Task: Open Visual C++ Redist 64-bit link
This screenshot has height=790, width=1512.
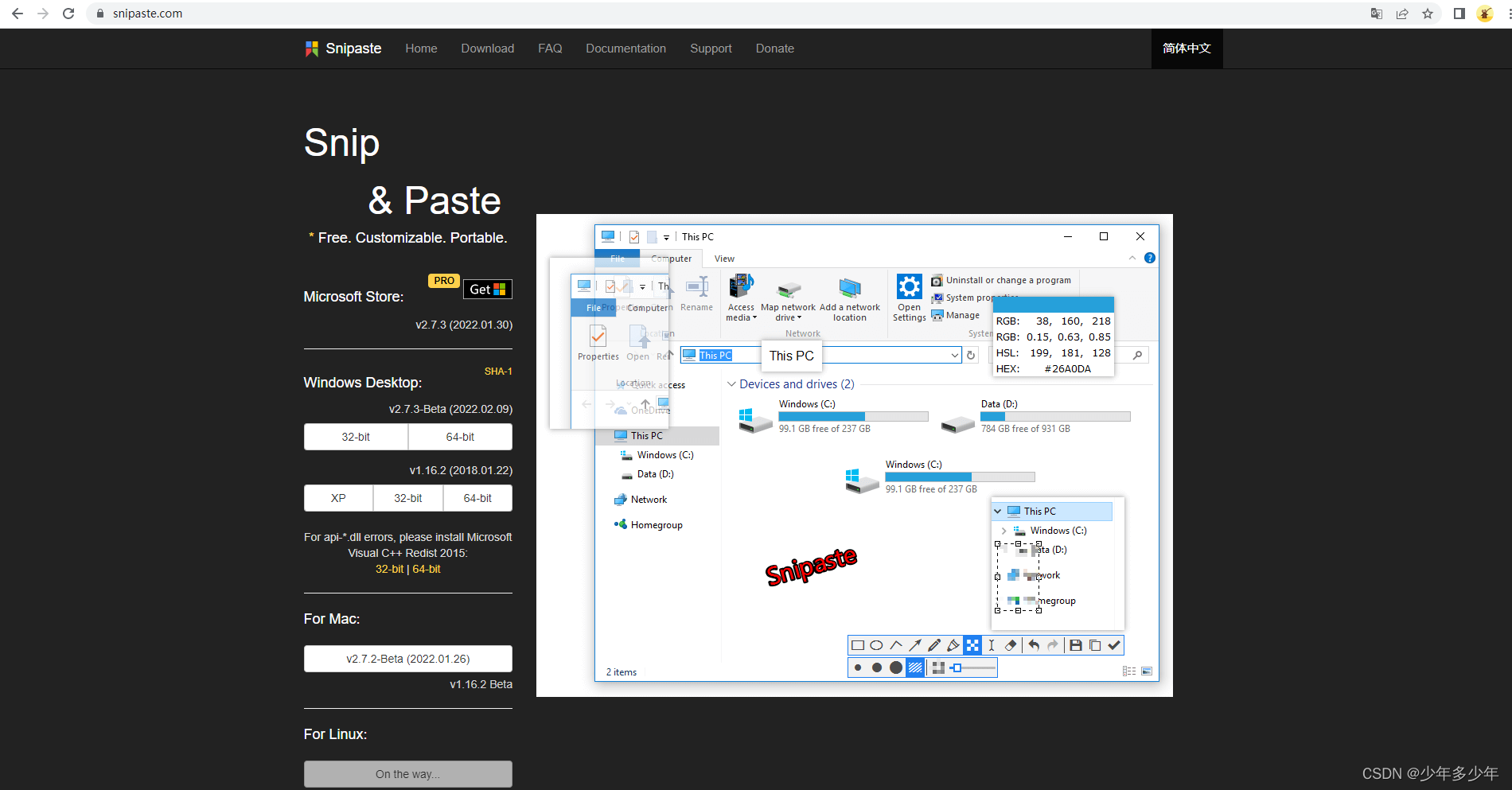Action: (427, 569)
